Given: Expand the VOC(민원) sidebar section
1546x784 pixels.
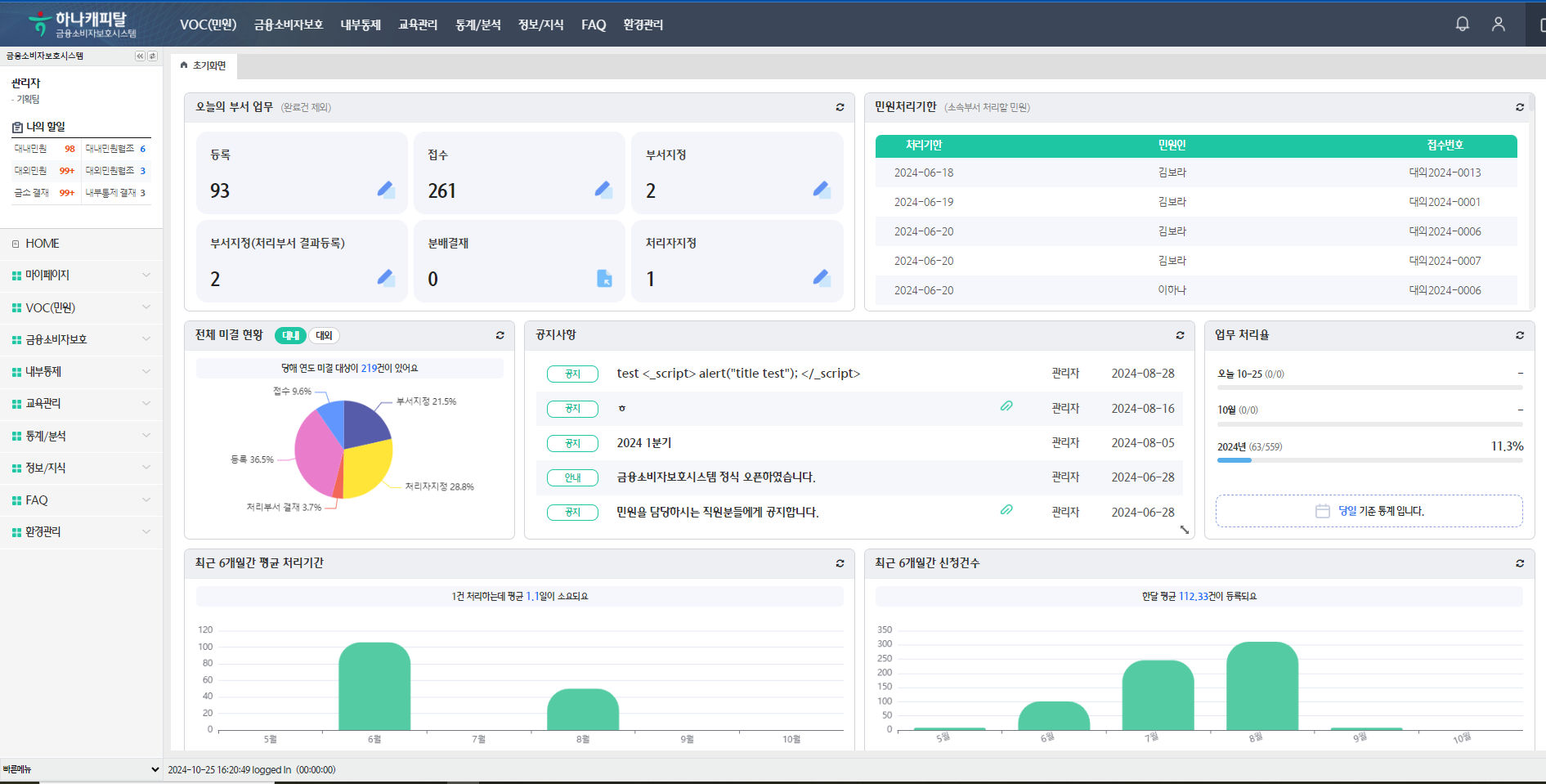Looking at the screenshot, I should (81, 307).
